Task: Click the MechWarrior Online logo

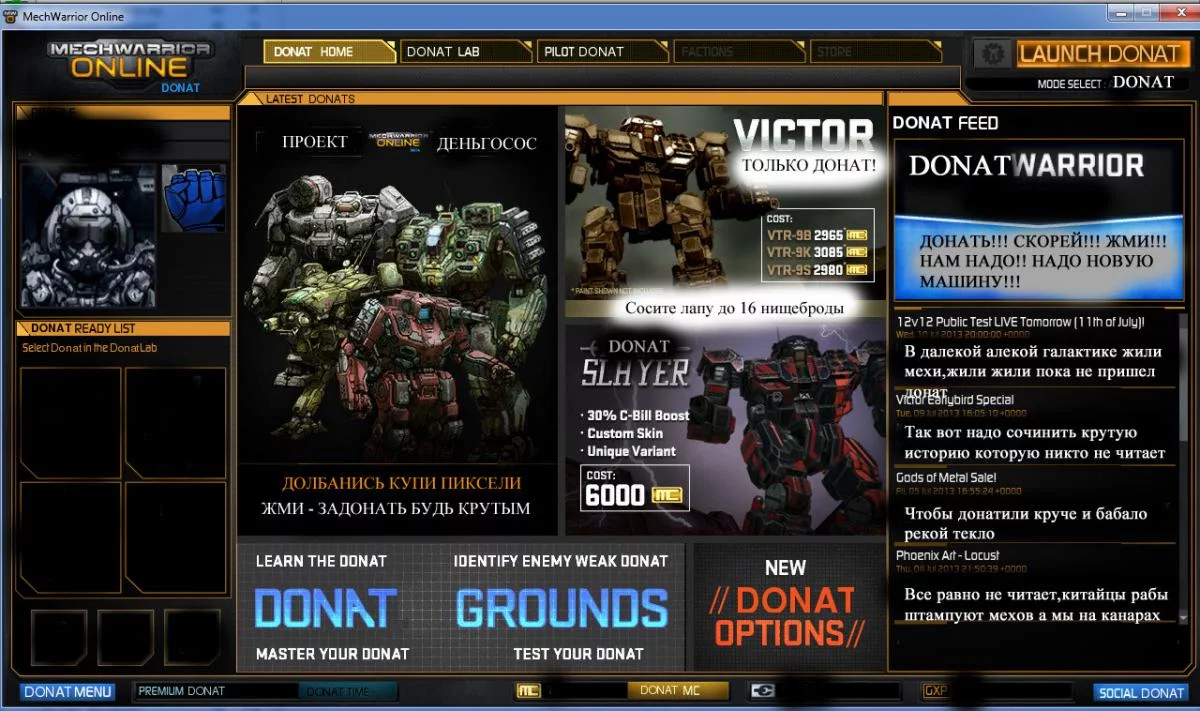Action: (130, 62)
